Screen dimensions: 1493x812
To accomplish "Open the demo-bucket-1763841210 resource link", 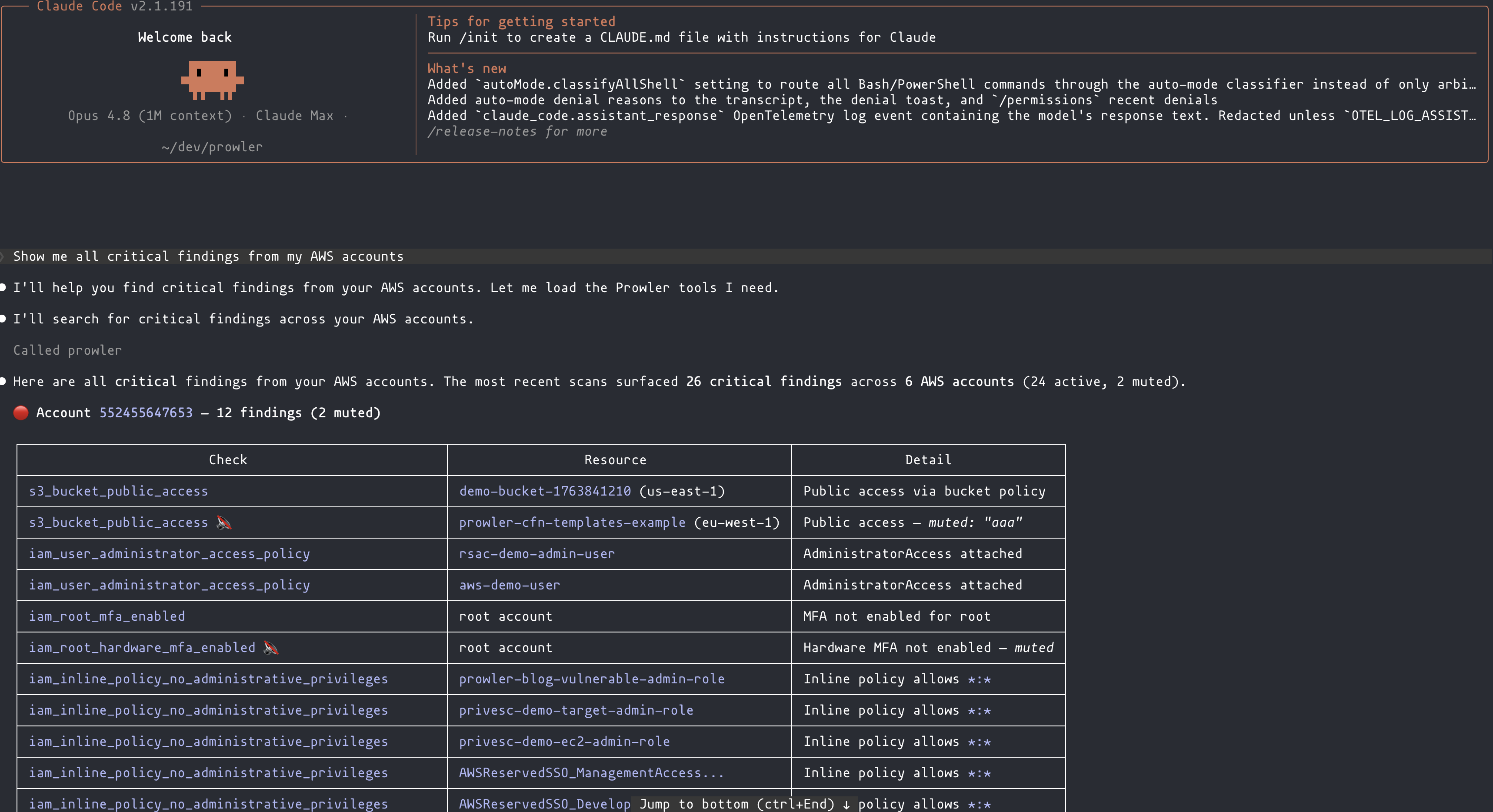I will [x=545, y=491].
